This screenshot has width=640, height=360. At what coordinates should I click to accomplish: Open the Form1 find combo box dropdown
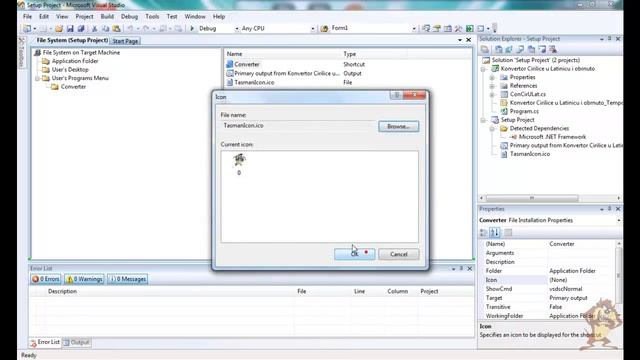click(414, 29)
